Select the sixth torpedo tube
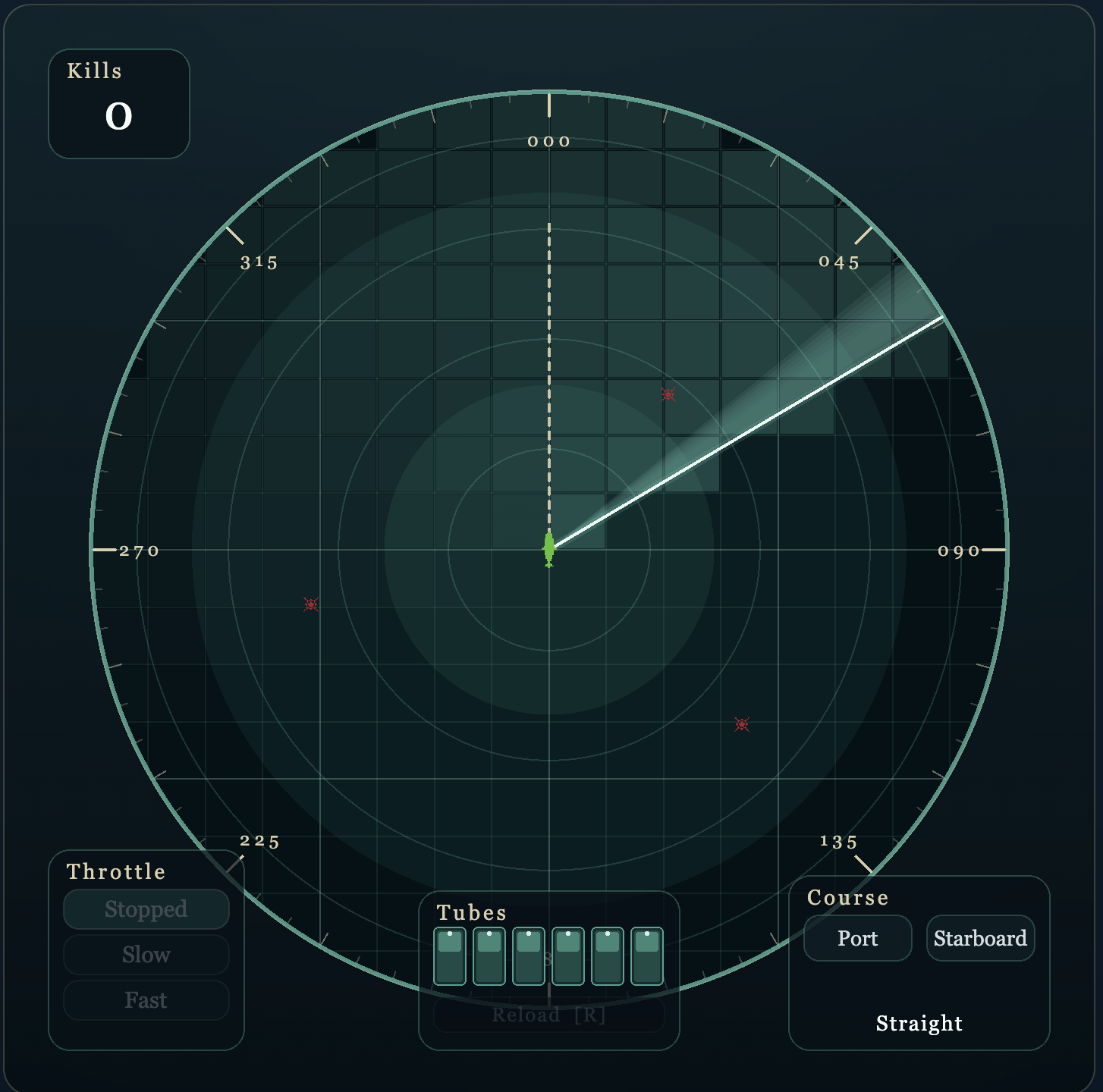Image resolution: width=1103 pixels, height=1092 pixels. tap(647, 956)
